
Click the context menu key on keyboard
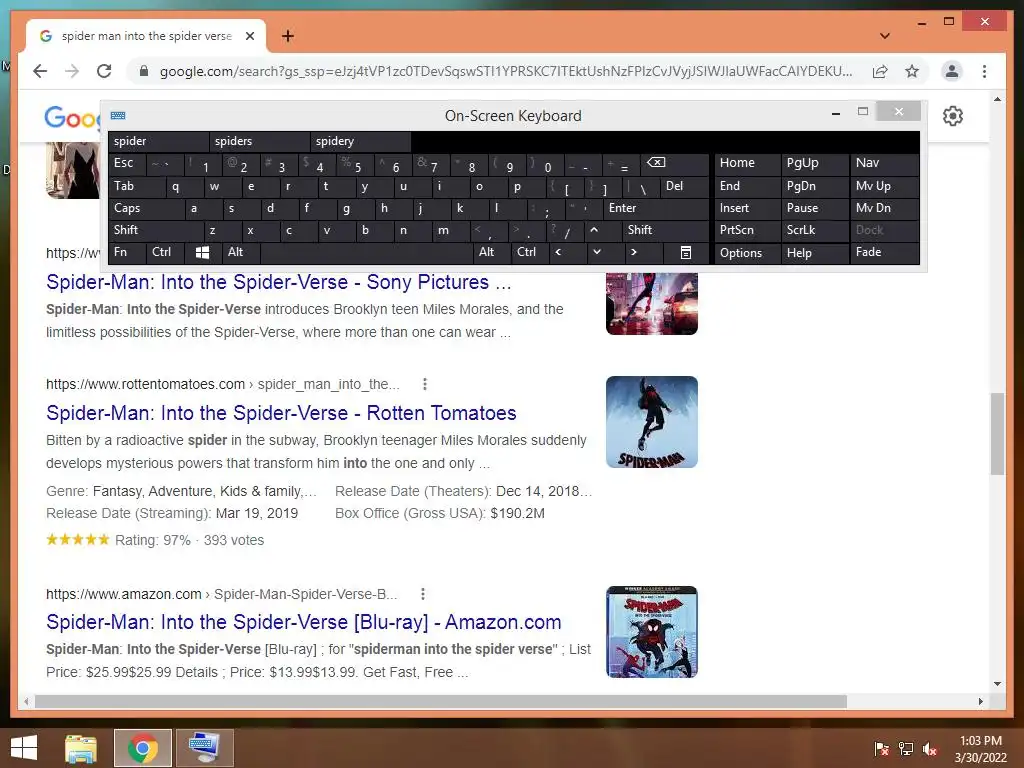click(685, 252)
